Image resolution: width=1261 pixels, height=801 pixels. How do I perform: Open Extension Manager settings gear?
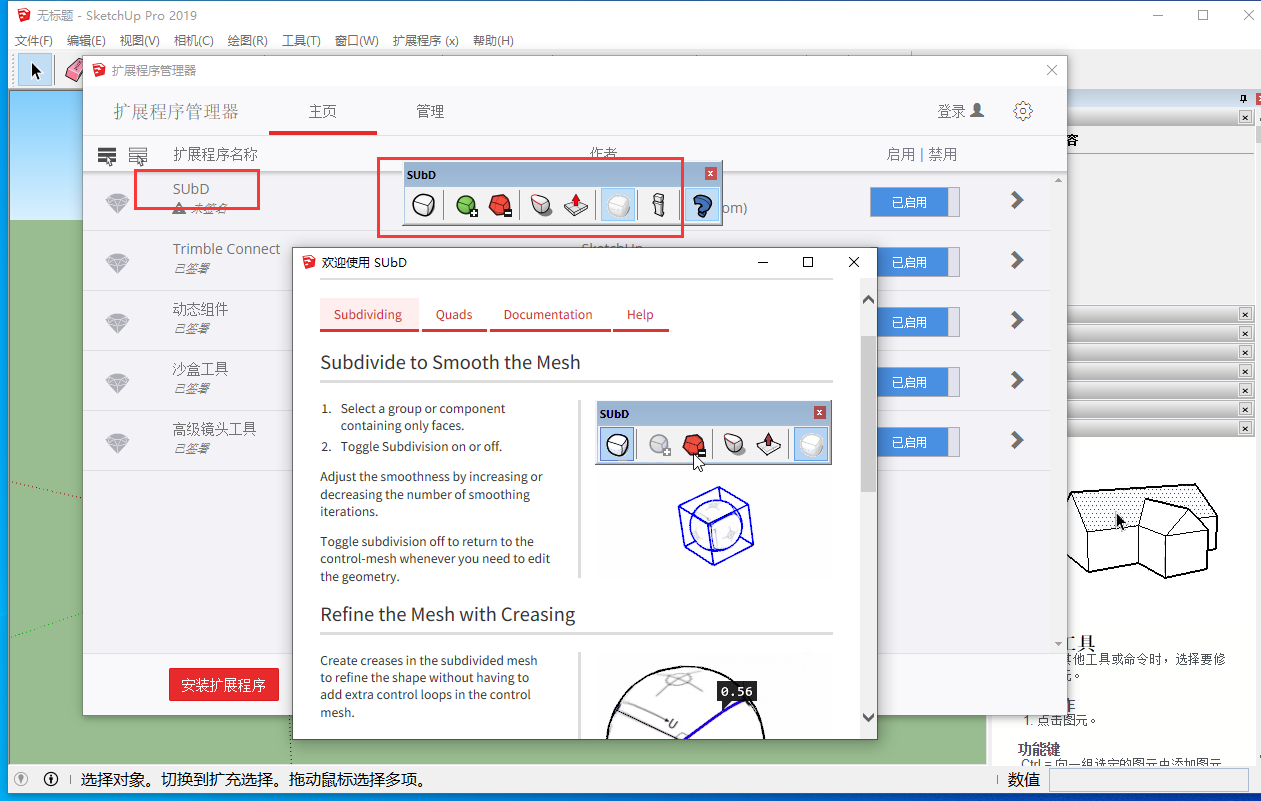click(1022, 111)
